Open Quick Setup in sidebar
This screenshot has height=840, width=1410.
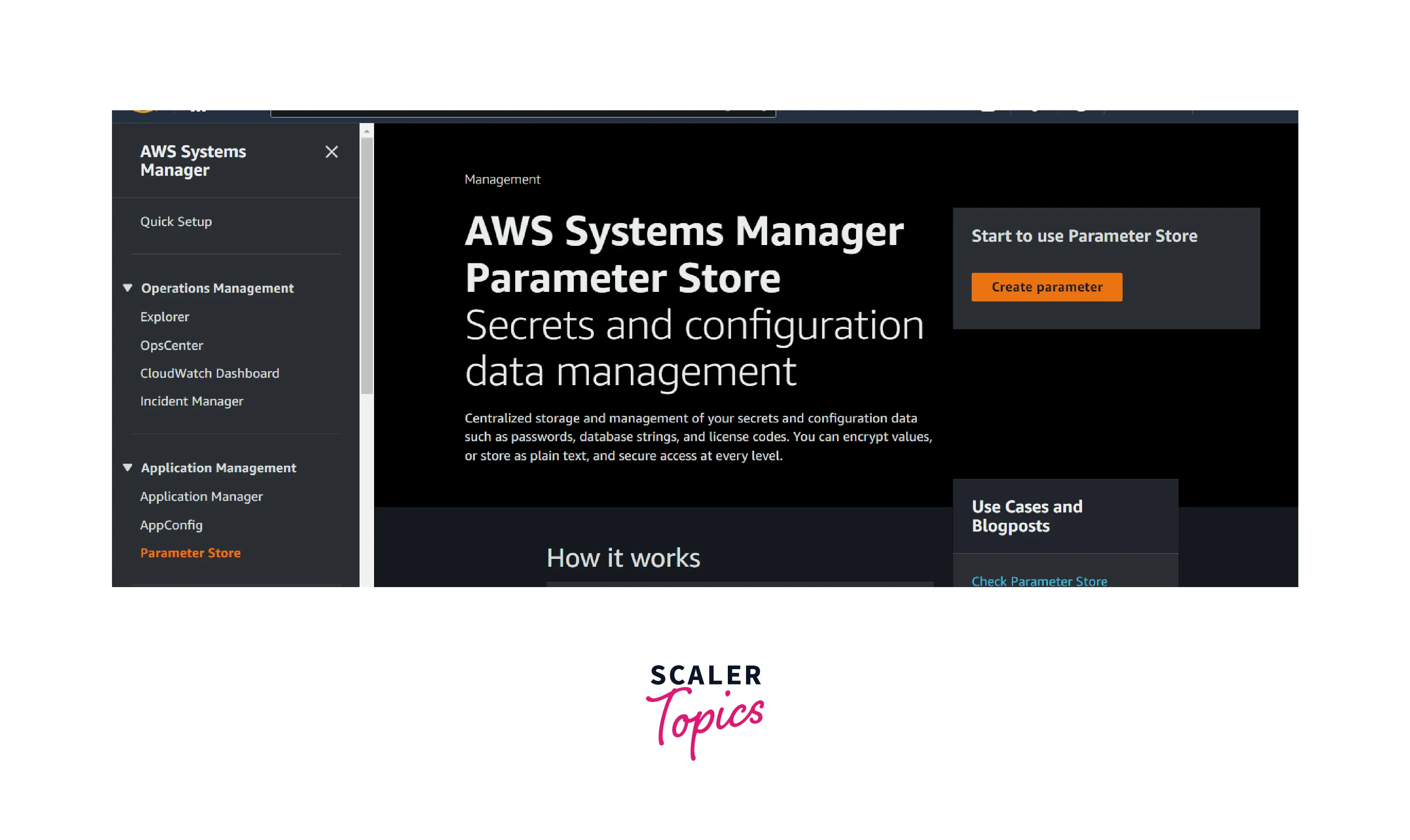tap(176, 222)
